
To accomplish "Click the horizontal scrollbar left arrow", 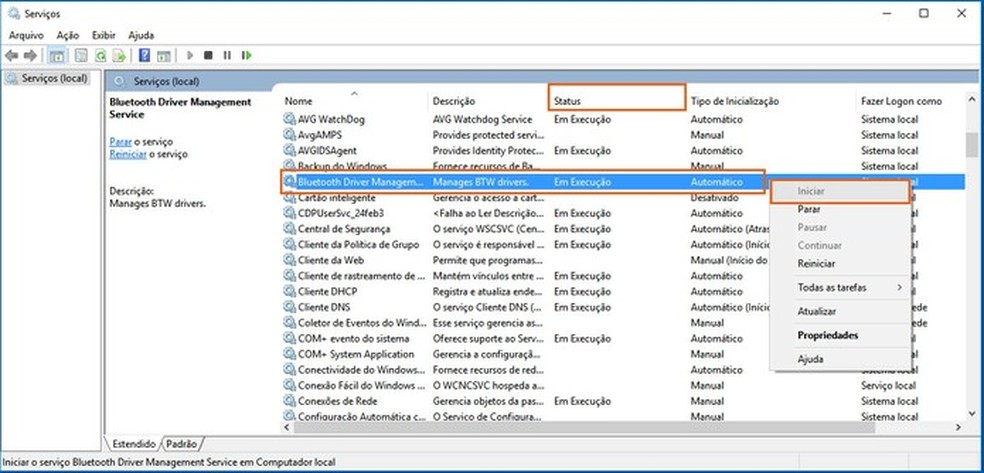I will (x=287, y=427).
